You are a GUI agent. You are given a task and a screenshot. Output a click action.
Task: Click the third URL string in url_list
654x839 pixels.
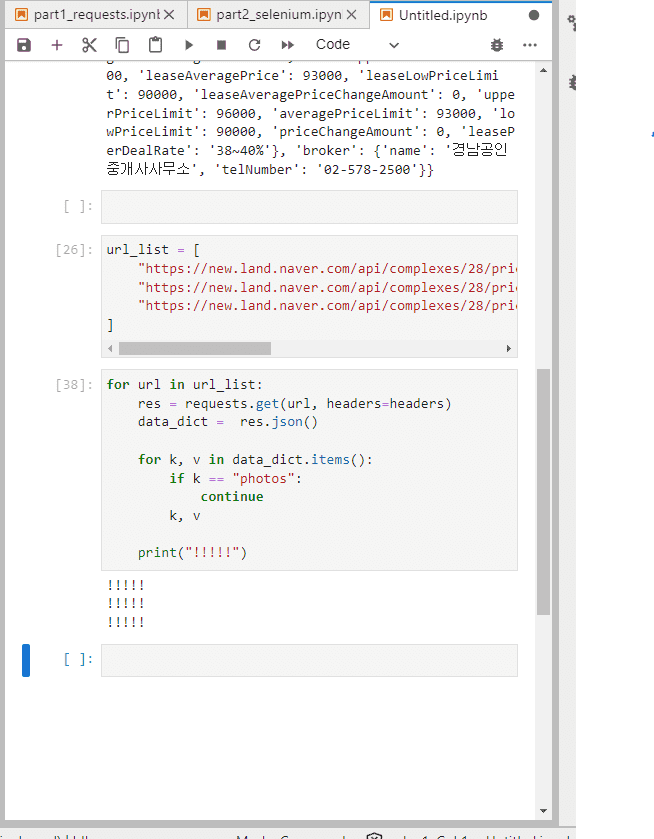click(x=328, y=306)
